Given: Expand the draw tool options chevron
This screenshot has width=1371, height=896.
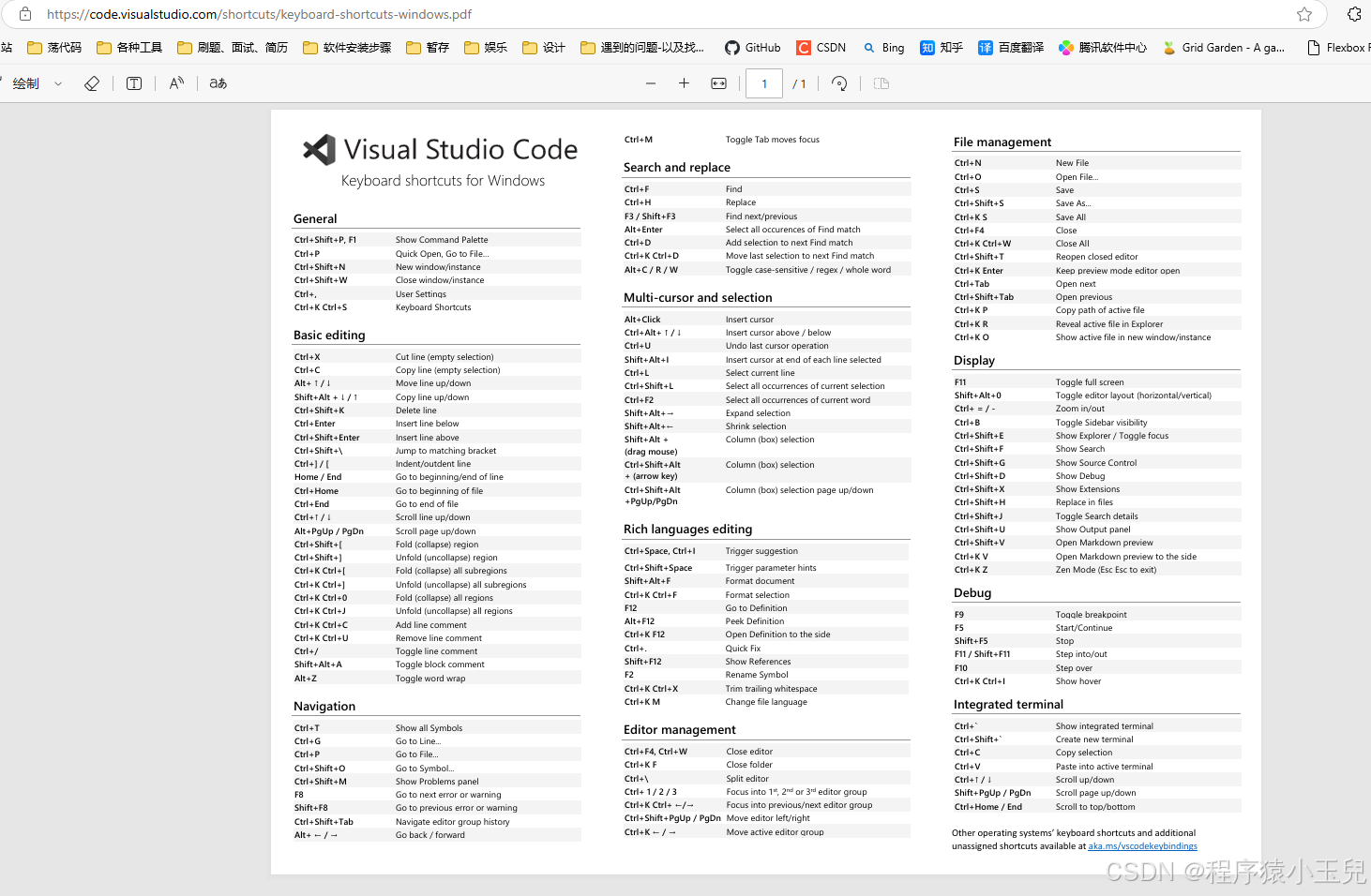Looking at the screenshot, I should [58, 83].
